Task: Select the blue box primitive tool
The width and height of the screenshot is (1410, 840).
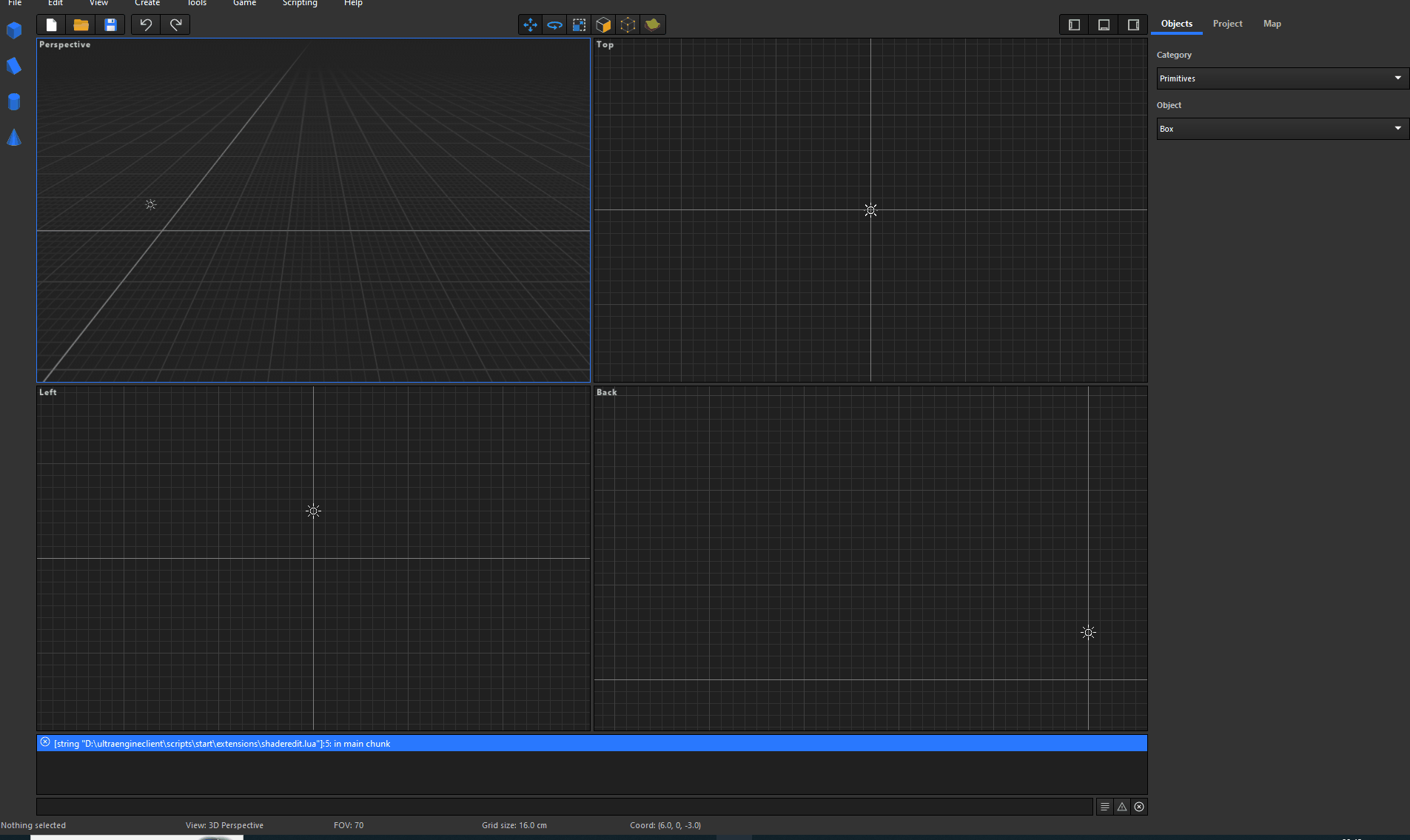Action: click(x=14, y=30)
